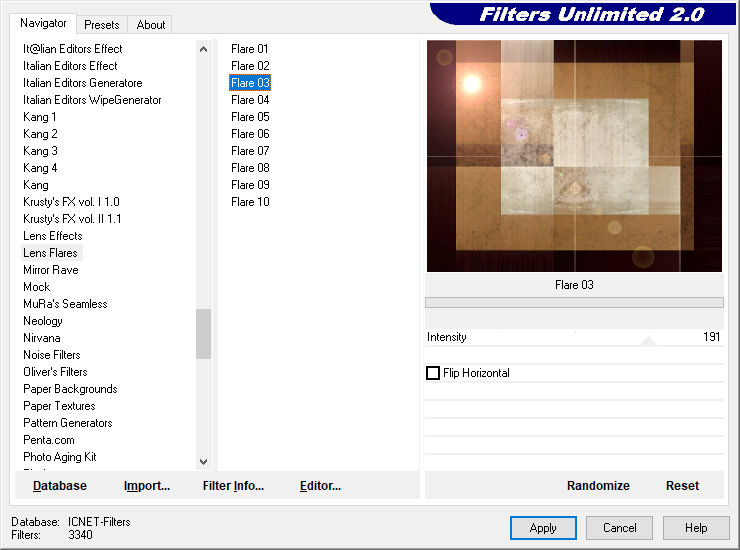The image size is (740, 550).
Task: Select Italian Editors Effect category
Action: pos(70,66)
